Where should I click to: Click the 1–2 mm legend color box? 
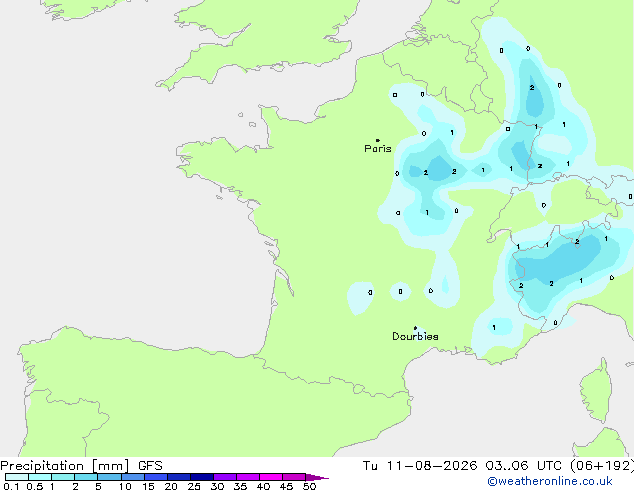(x=63, y=477)
